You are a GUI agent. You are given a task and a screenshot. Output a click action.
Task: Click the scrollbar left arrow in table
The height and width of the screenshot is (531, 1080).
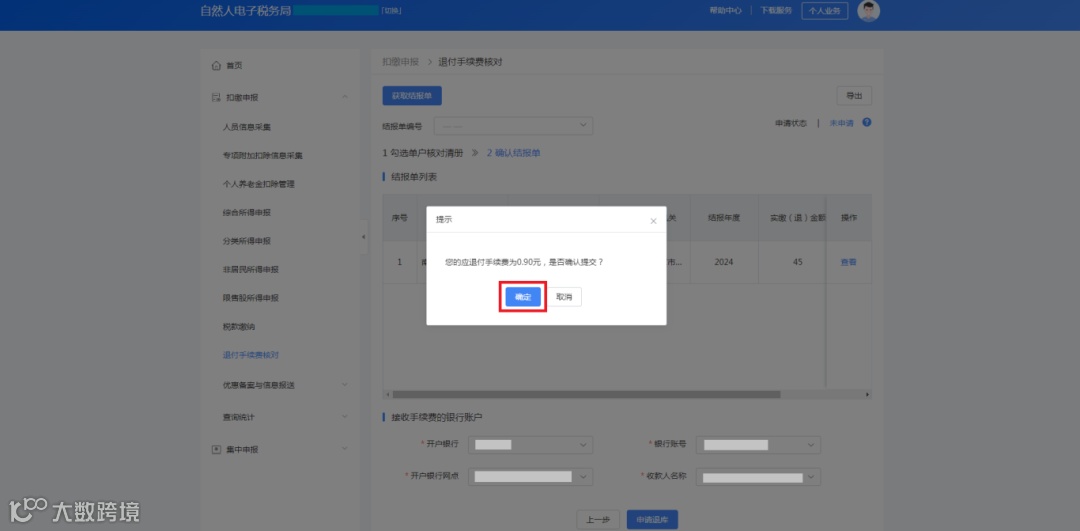387,395
